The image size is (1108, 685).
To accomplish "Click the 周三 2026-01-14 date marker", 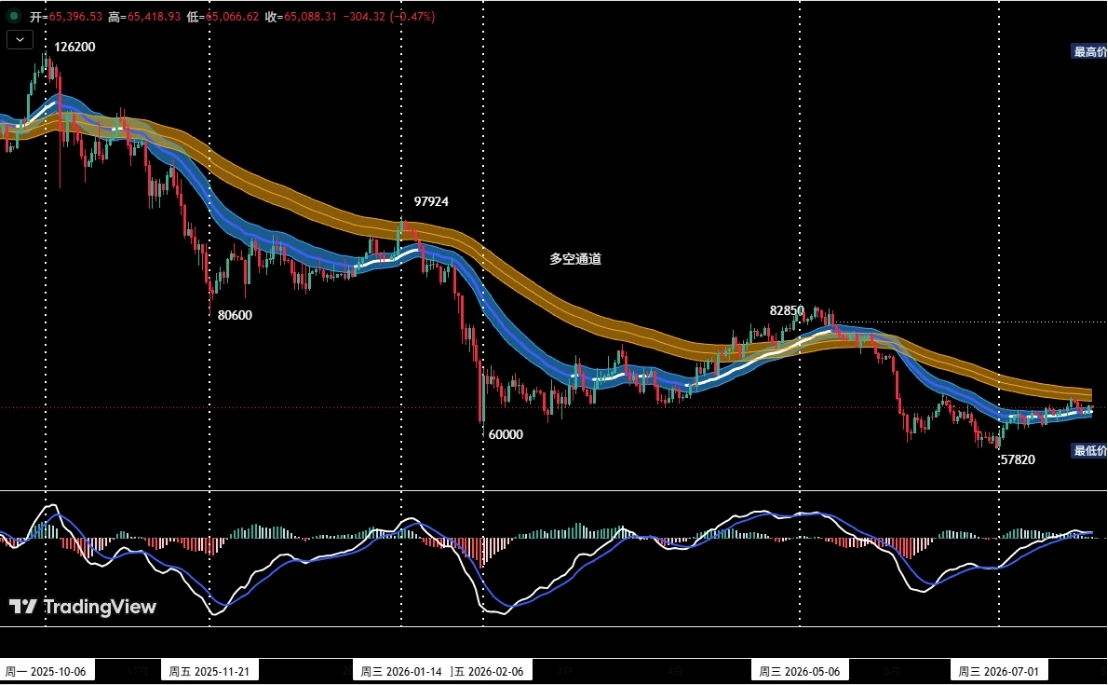I will 401,671.
